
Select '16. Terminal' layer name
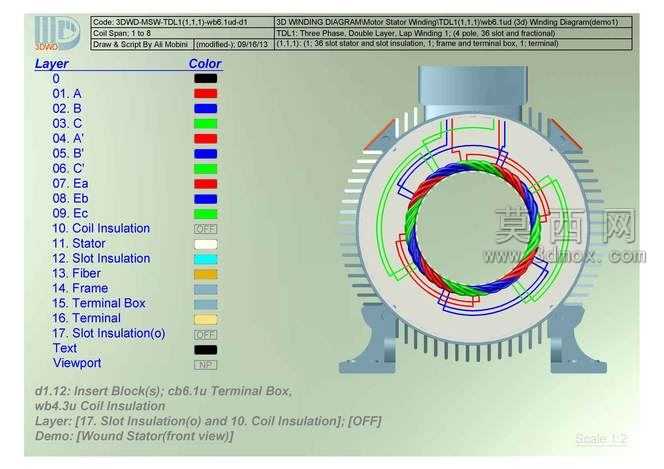[86, 318]
